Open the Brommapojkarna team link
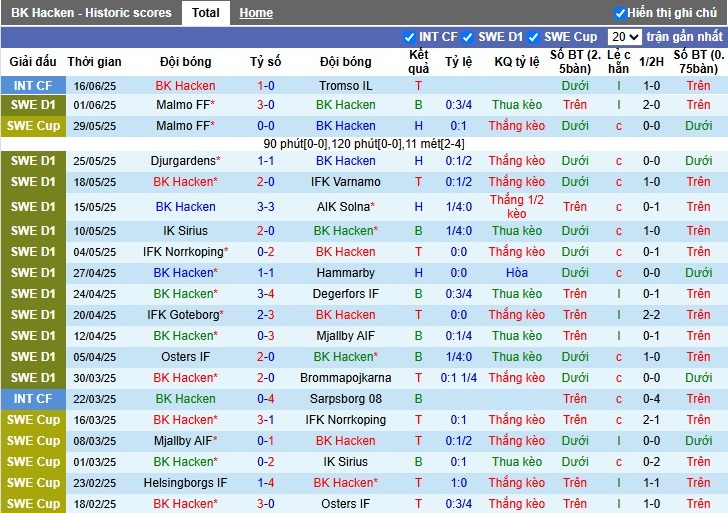Image resolution: width=728 pixels, height=513 pixels. [x=345, y=378]
